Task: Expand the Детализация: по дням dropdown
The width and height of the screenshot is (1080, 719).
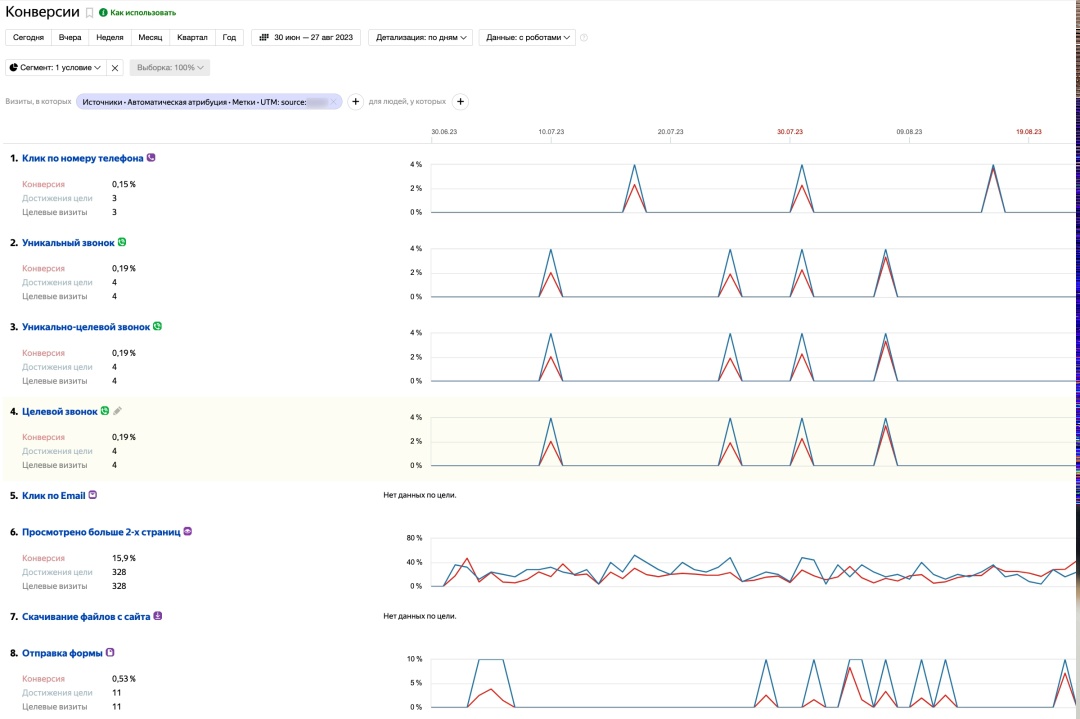Action: tap(420, 38)
